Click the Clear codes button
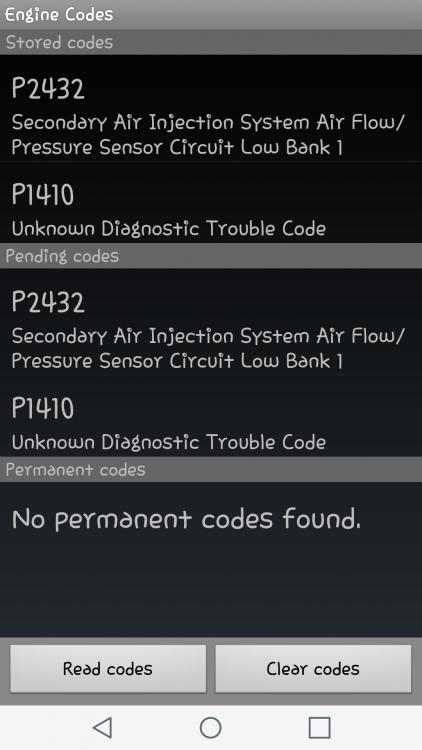Viewport: 422px width, 750px height. [x=313, y=668]
